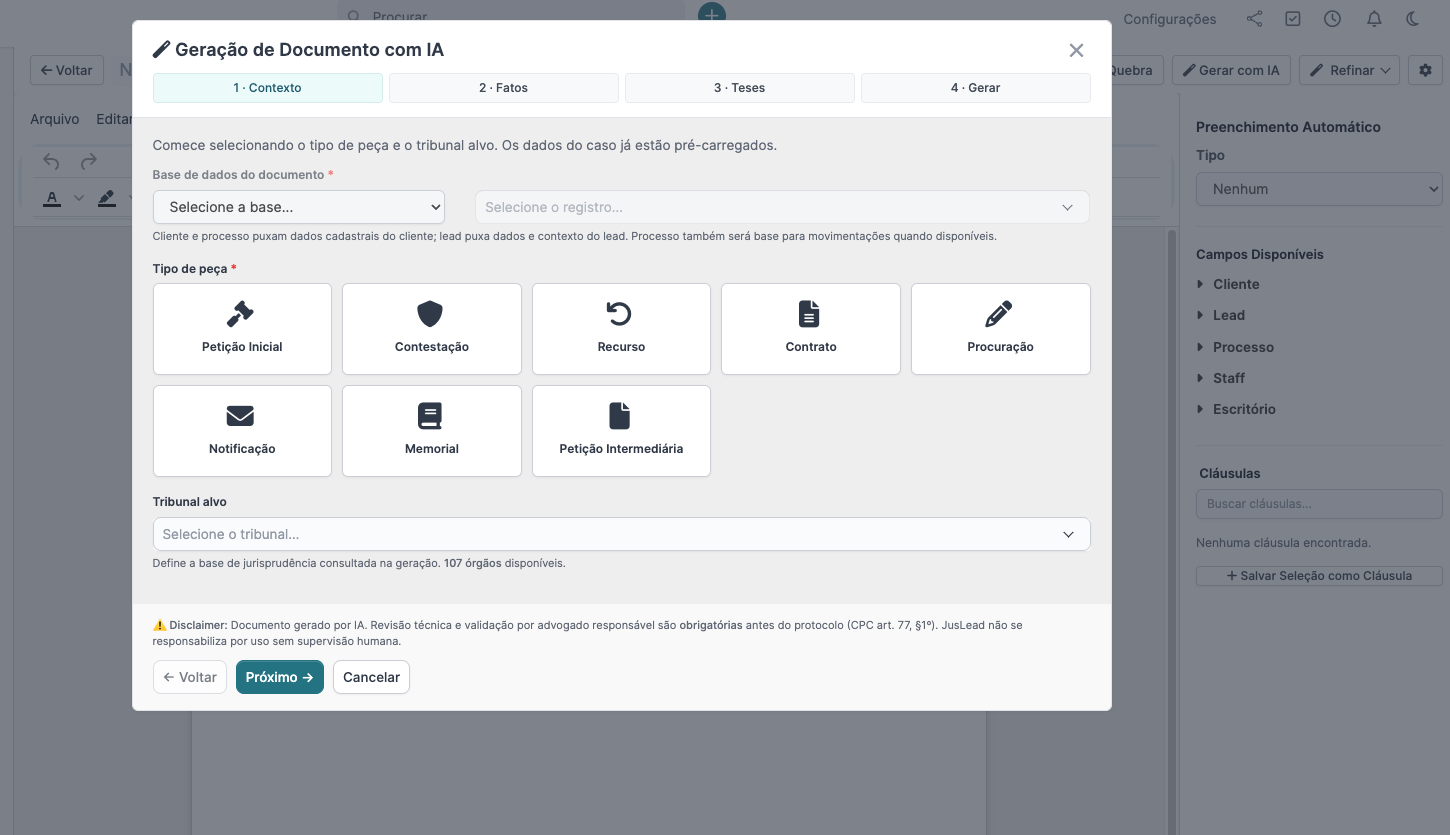Screen dimensions: 1450x835
Task: Click Salvar Seleção como Cláusula
Action: point(1319,576)
